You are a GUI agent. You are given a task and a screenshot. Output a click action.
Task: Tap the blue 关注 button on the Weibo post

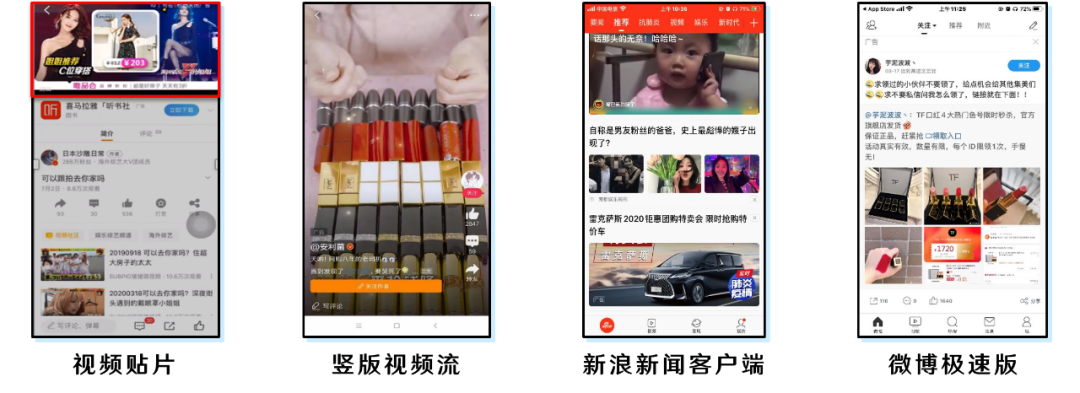1024,65
